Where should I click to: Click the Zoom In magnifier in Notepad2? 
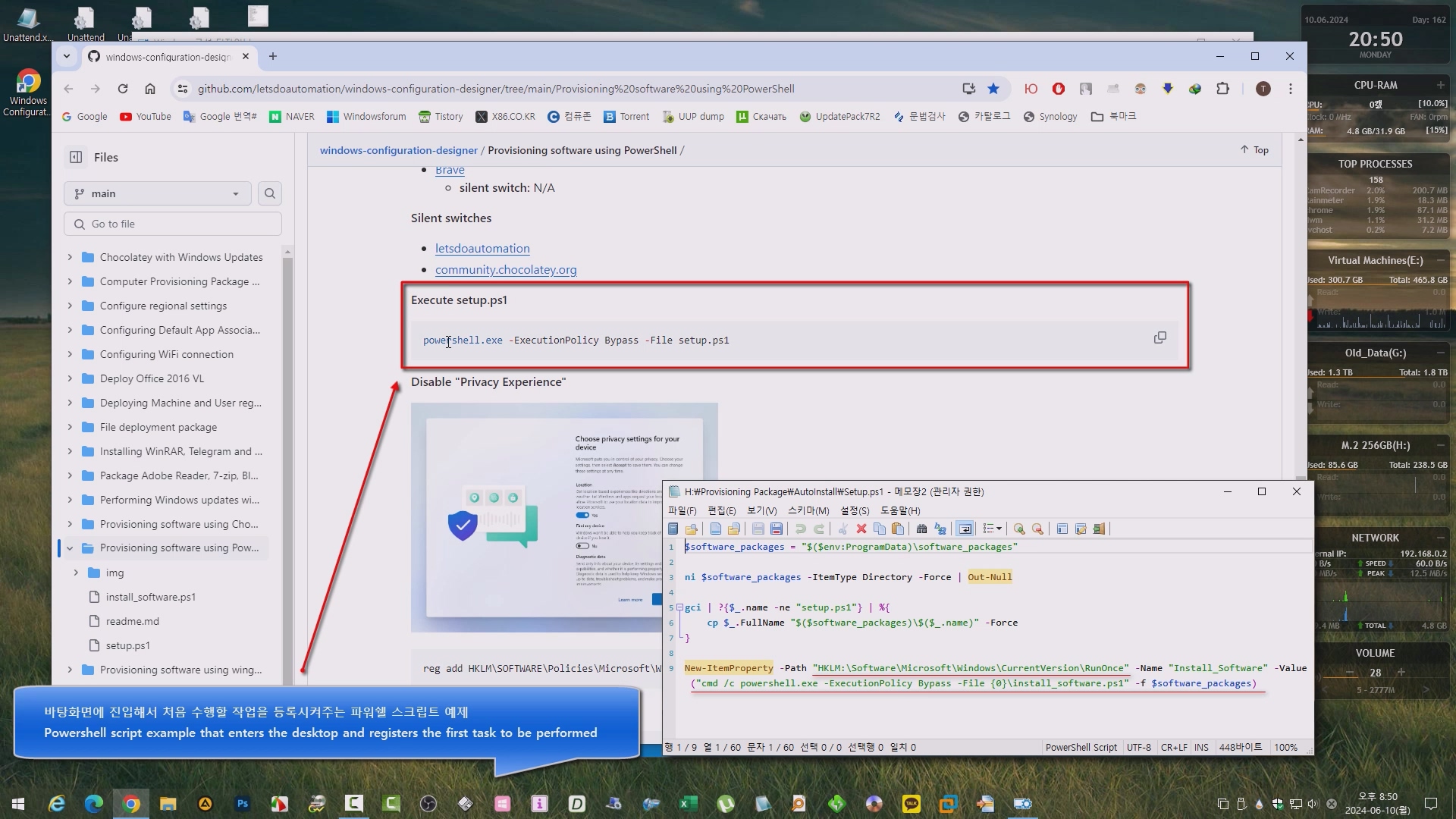coord(1019,529)
